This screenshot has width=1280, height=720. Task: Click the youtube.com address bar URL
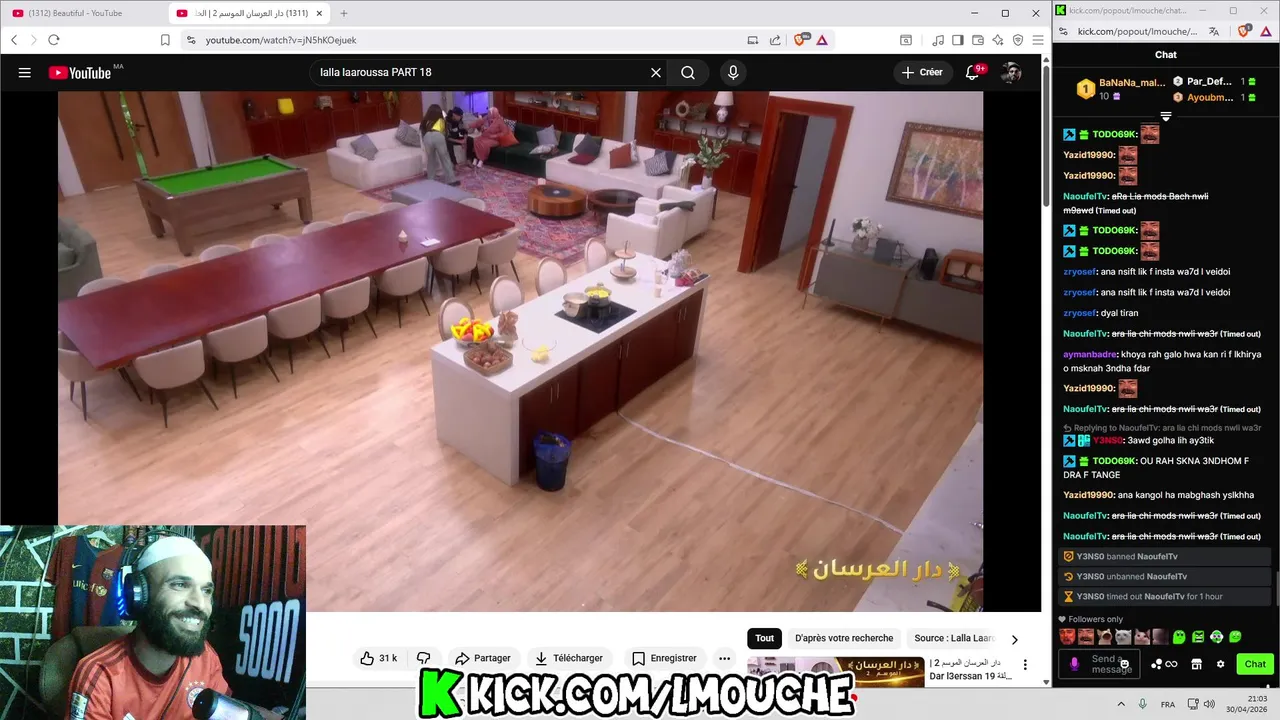[x=281, y=40]
